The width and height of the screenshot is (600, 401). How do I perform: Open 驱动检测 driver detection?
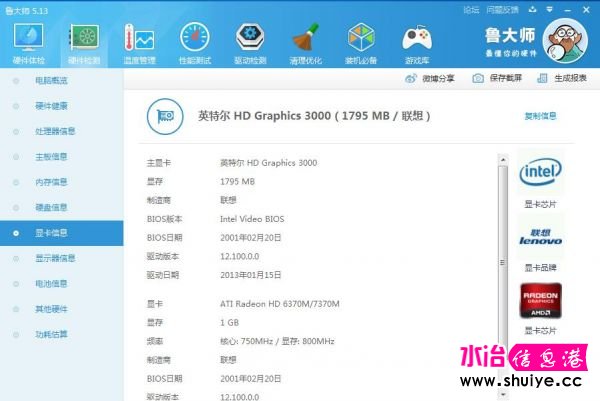[x=250, y=41]
